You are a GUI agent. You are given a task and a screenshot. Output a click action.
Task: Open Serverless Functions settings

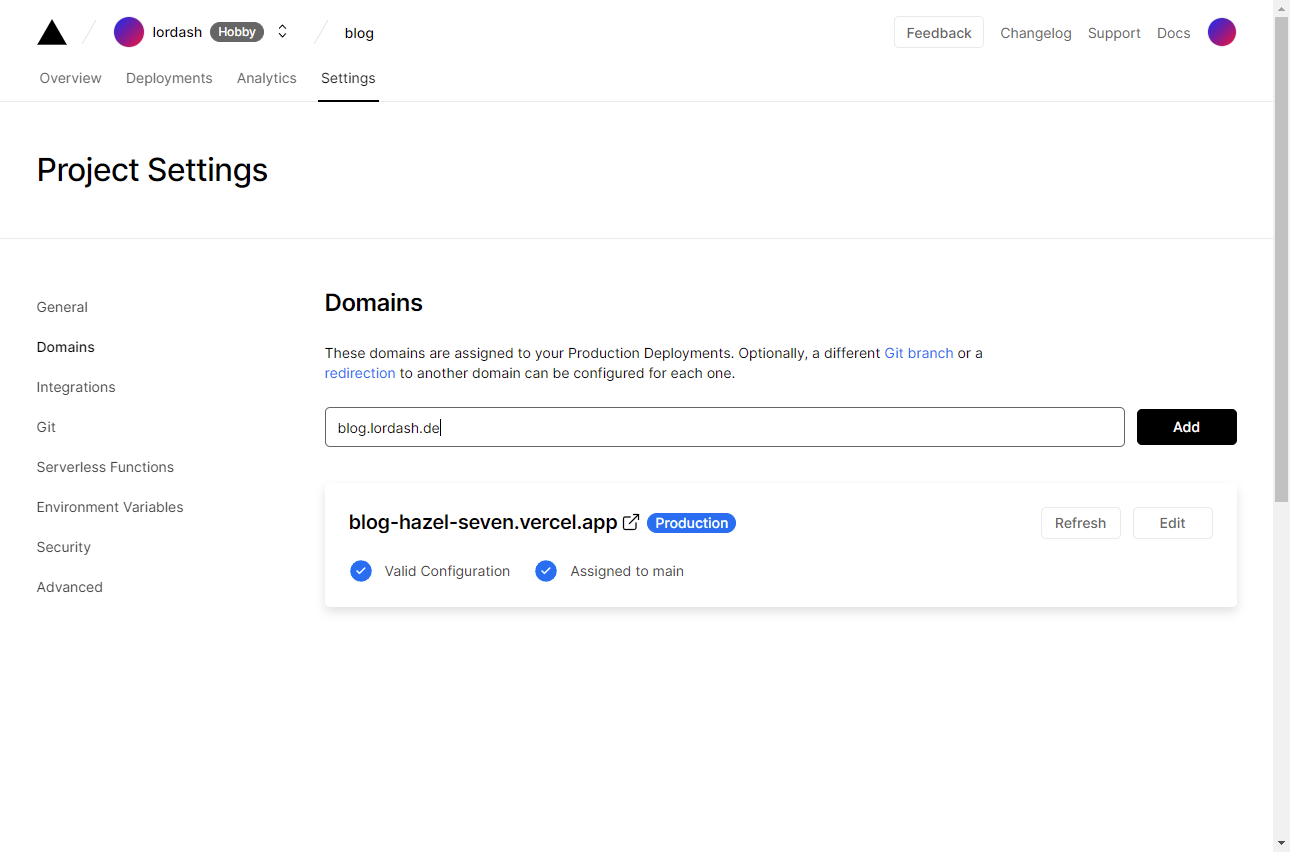(105, 467)
